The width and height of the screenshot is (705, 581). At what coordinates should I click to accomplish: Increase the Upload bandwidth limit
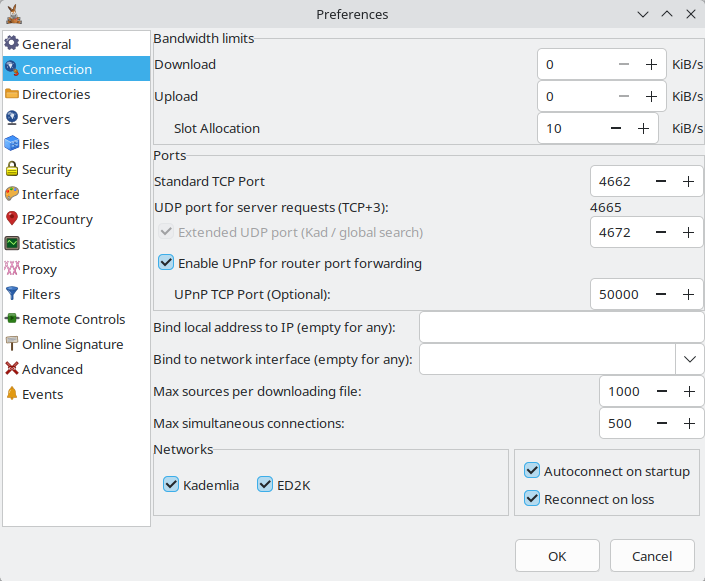click(651, 96)
